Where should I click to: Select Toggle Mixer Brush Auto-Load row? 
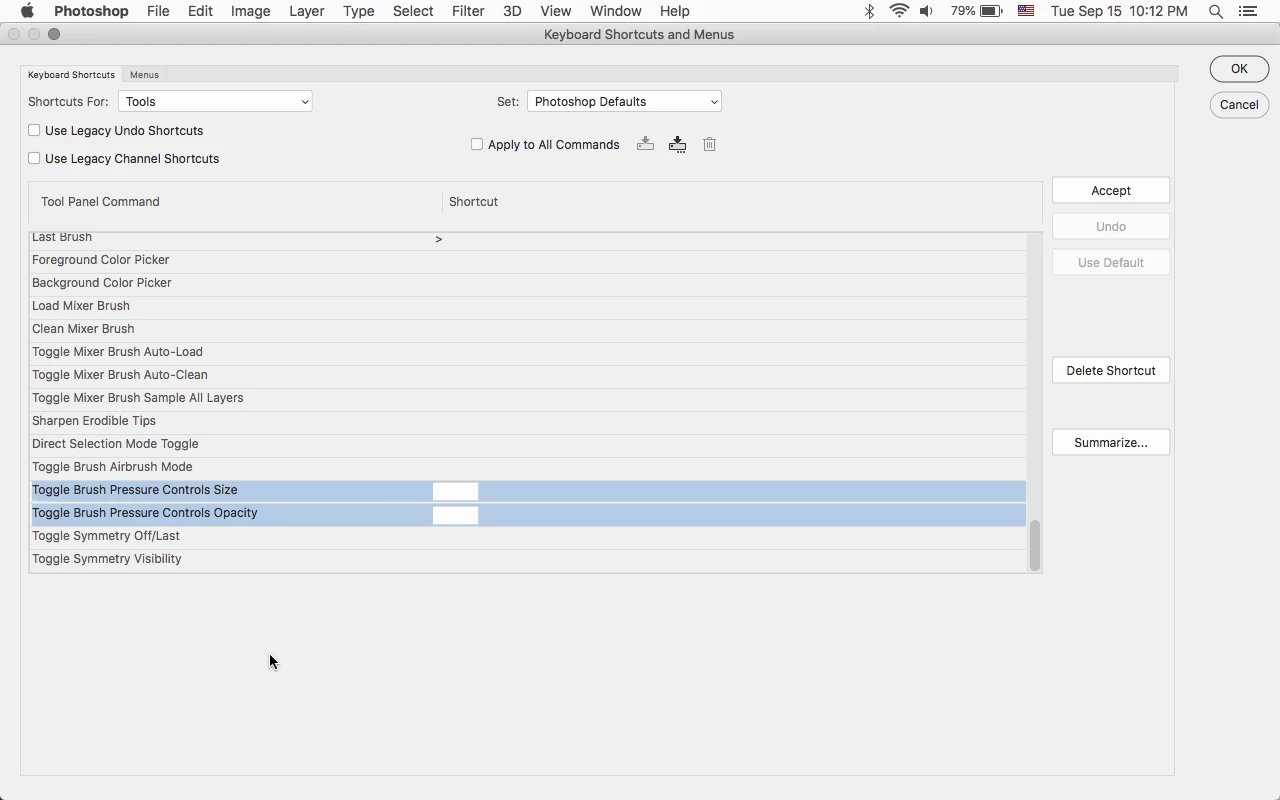(x=529, y=352)
